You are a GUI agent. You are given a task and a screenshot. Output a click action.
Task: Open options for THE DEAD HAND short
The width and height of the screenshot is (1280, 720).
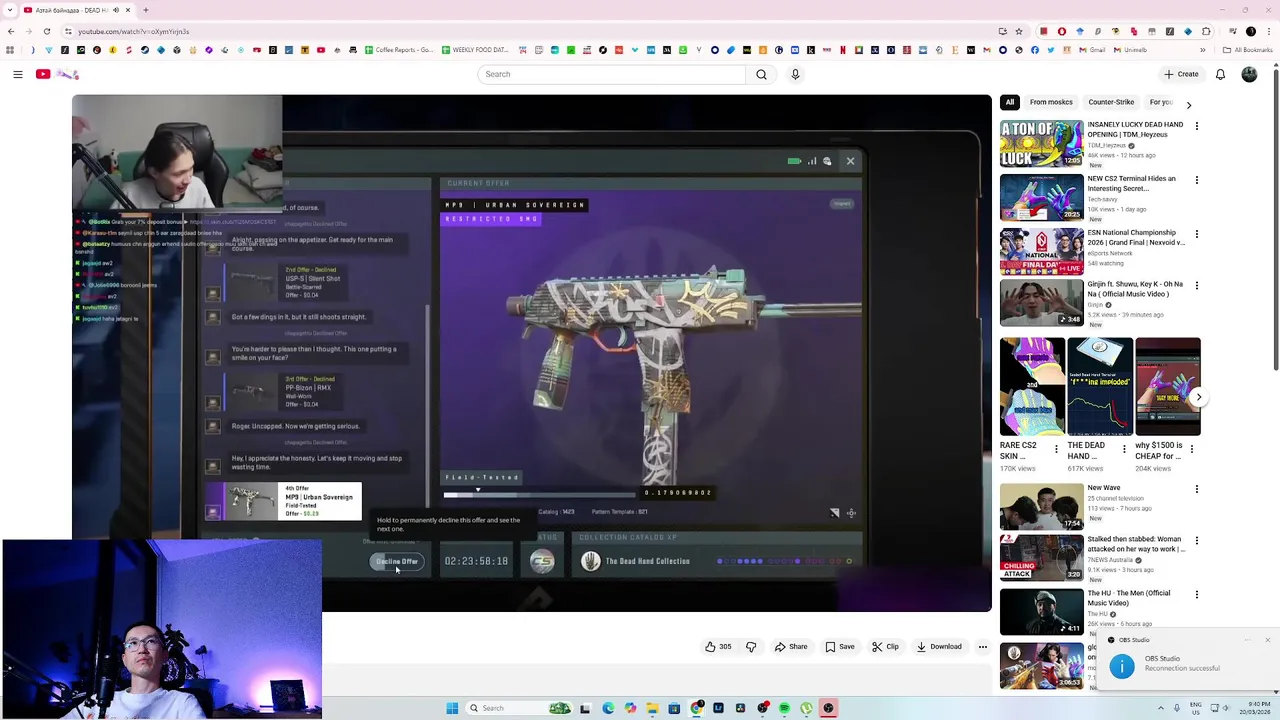(1123, 449)
